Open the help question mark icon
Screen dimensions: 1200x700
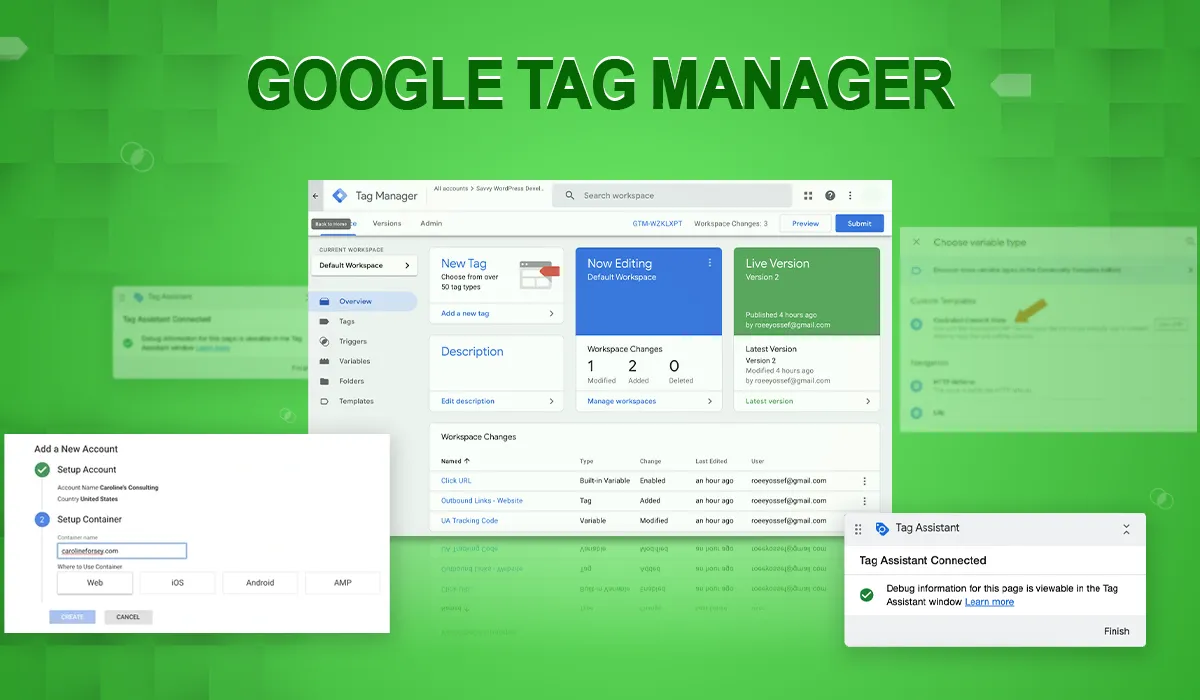click(x=829, y=196)
